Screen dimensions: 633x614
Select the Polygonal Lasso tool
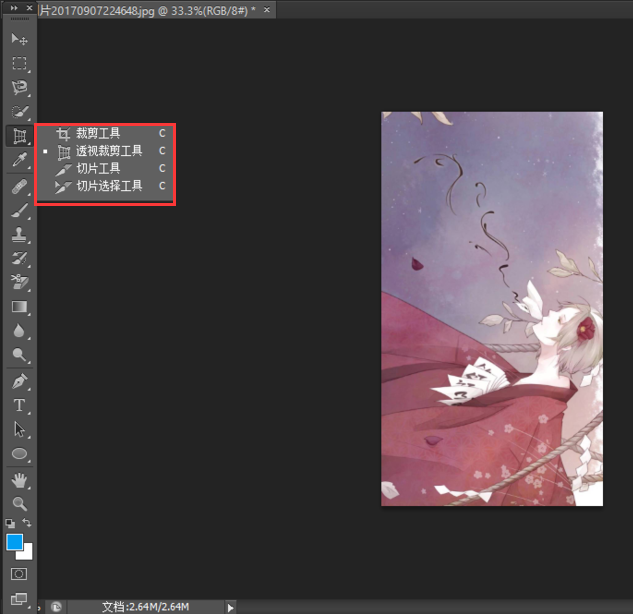point(19,88)
